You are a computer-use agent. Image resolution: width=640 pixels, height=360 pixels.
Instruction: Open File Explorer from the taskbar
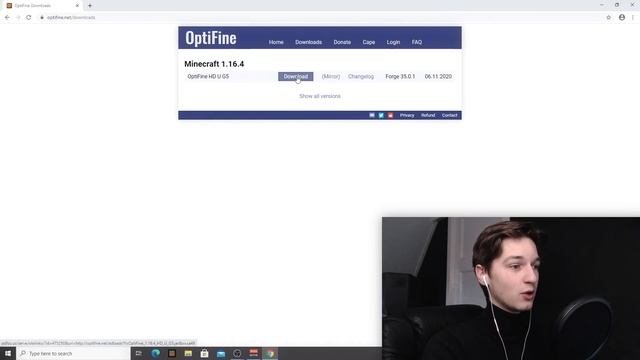pos(188,353)
